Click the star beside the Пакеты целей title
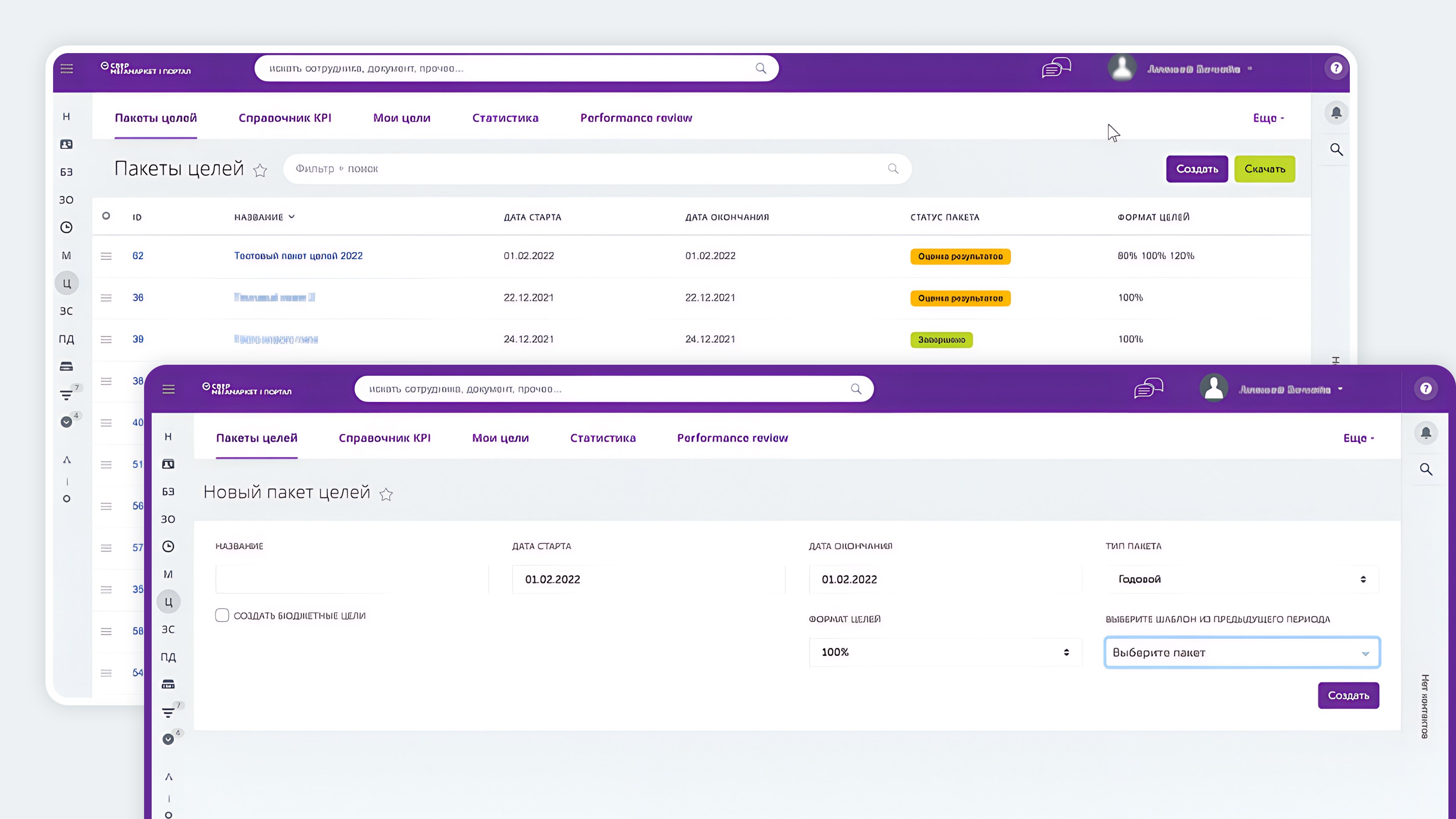Screen dimensions: 1456x819 coord(260,170)
